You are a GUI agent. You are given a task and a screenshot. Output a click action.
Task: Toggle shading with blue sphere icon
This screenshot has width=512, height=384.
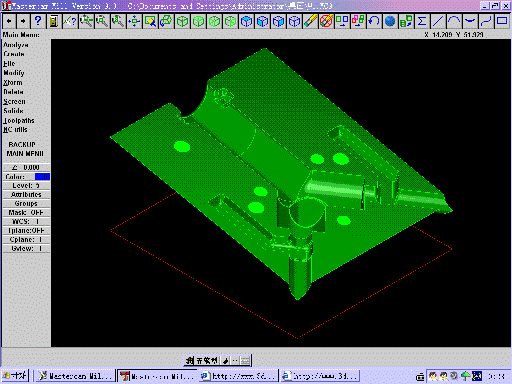click(390, 21)
